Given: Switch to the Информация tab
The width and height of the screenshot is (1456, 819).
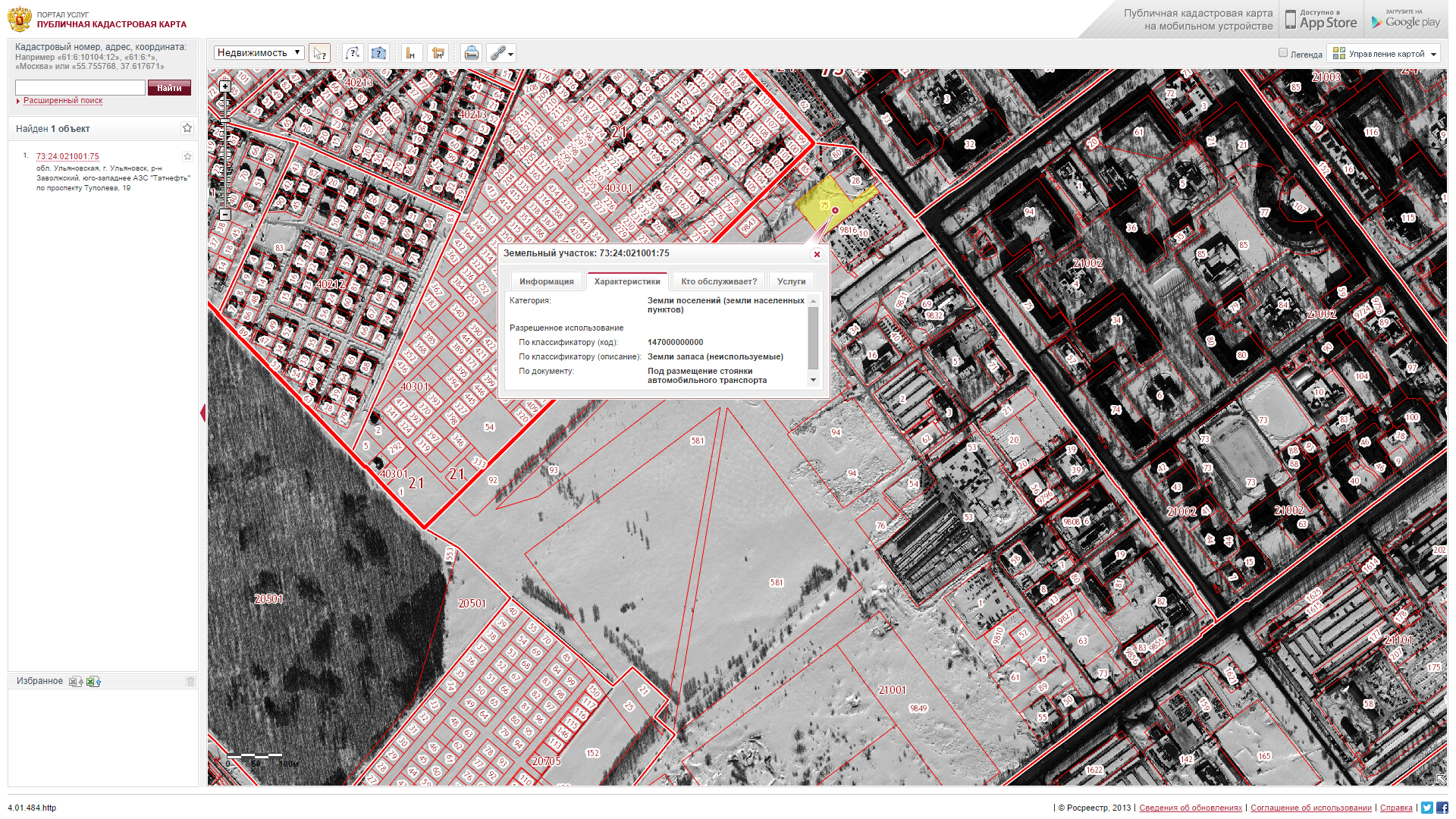Looking at the screenshot, I should point(547,281).
